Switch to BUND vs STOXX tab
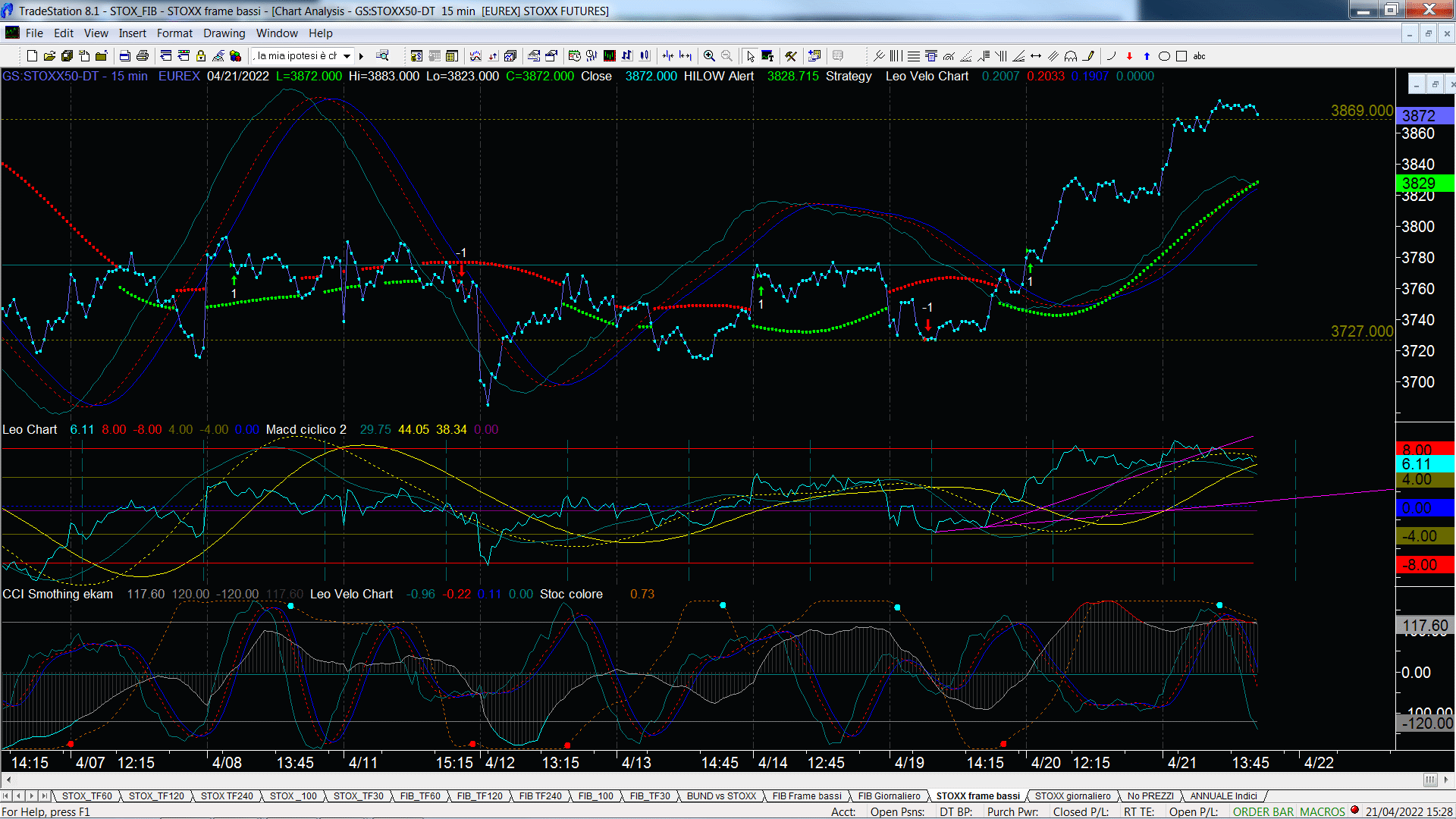The height and width of the screenshot is (819, 1456). pyautogui.click(x=721, y=796)
